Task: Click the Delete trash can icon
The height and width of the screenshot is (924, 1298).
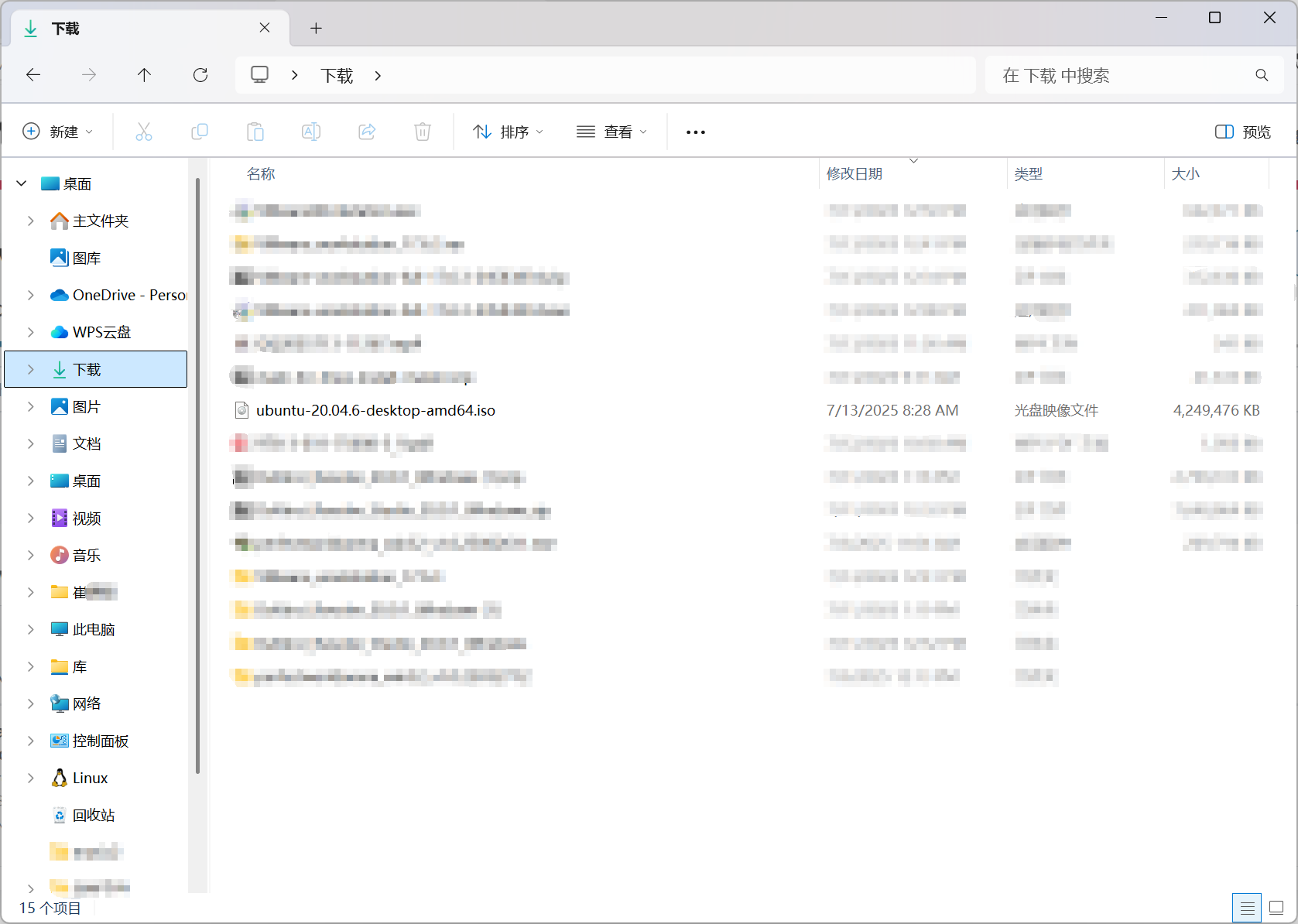Action: coord(423,132)
